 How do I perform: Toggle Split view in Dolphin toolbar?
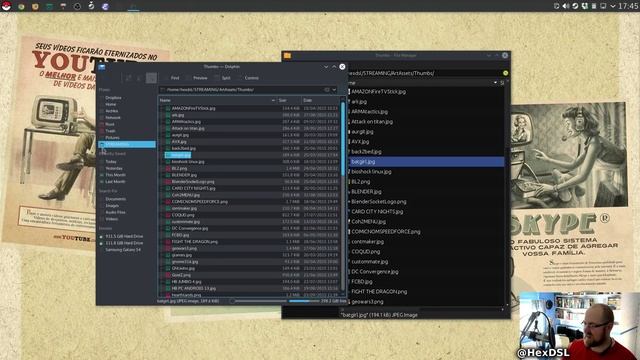point(223,78)
